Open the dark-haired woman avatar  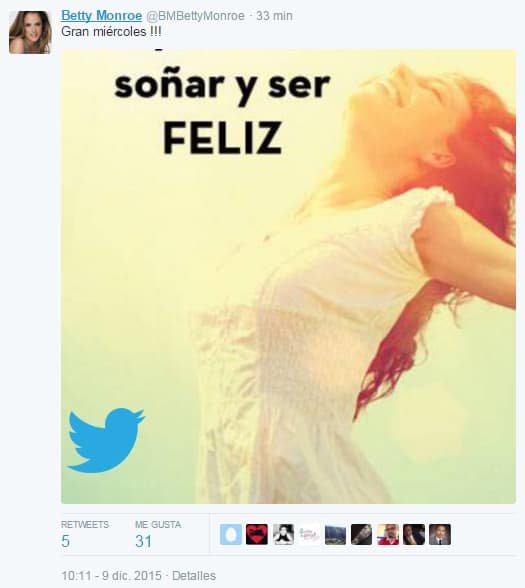pyautogui.click(x=414, y=534)
